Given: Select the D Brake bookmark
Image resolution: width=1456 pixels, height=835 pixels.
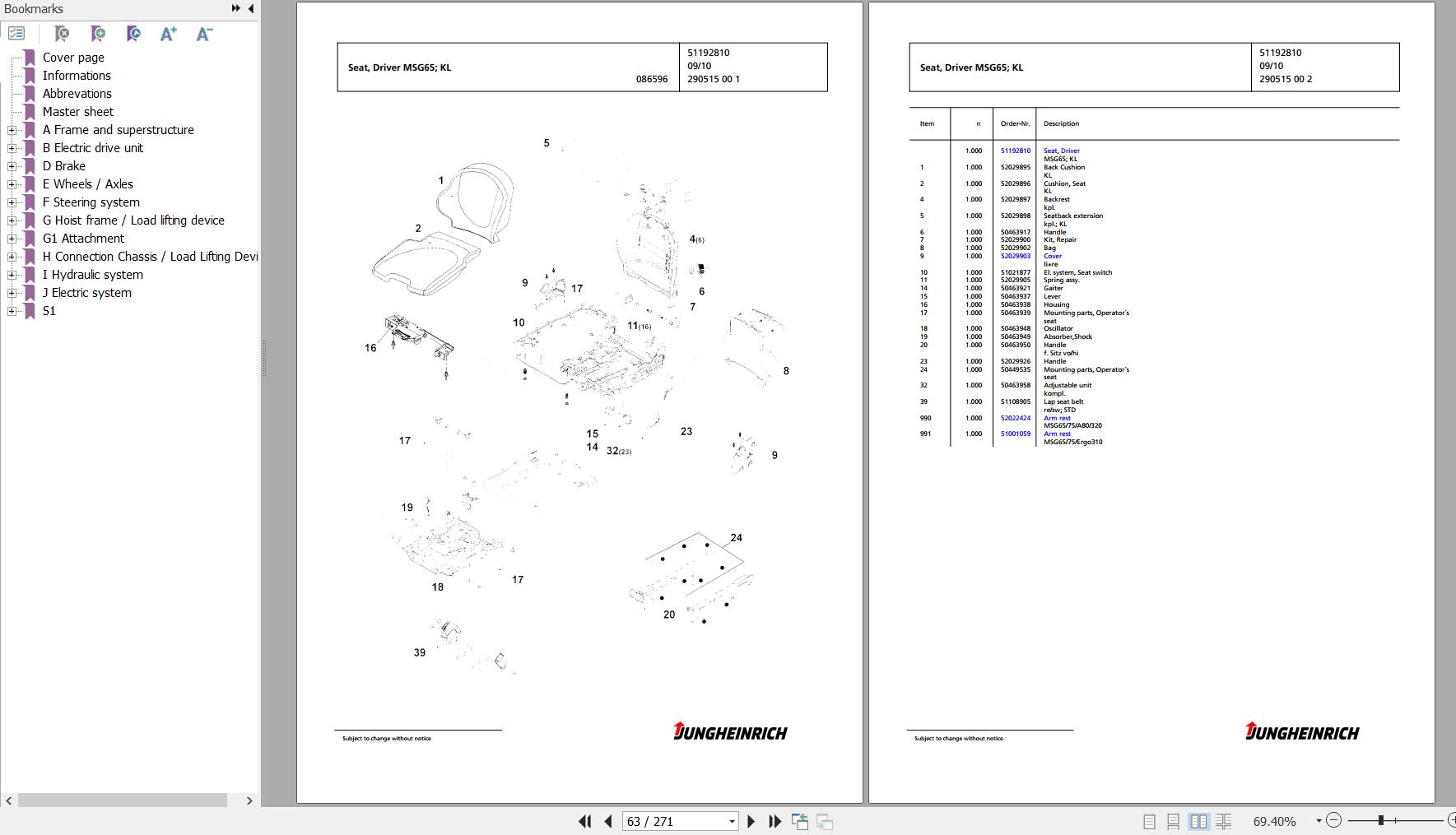Looking at the screenshot, I should (x=64, y=166).
